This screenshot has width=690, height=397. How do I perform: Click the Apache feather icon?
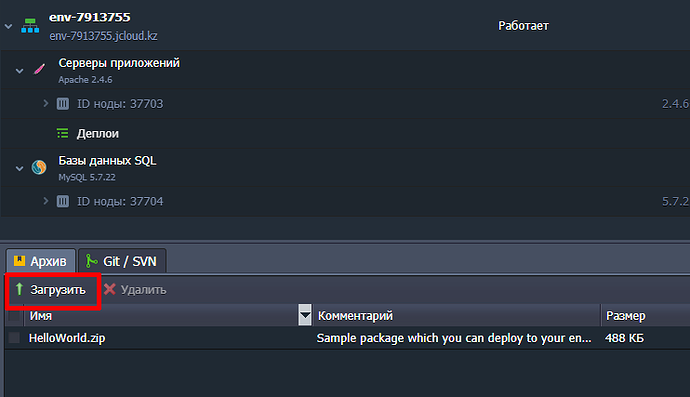pos(39,69)
